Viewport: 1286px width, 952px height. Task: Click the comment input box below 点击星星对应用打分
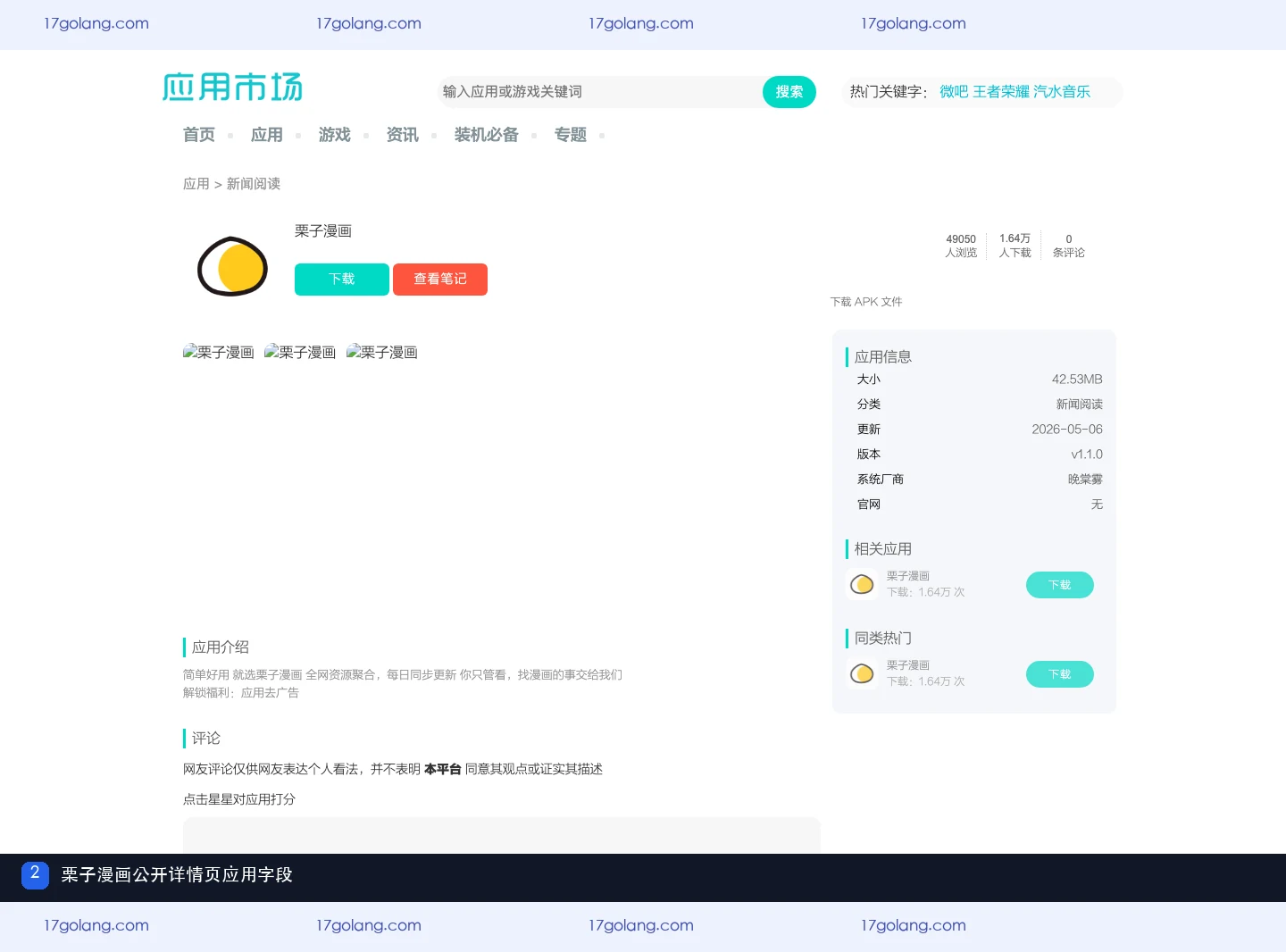click(x=502, y=835)
